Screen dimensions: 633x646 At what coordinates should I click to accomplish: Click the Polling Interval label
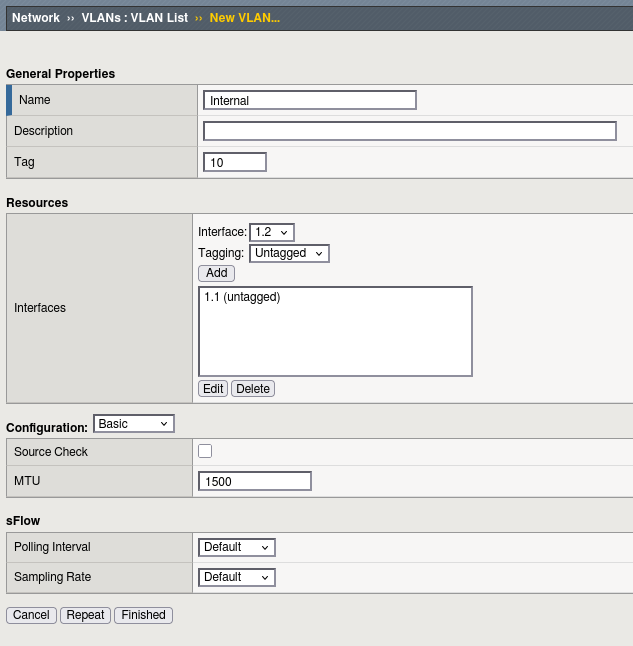click(x=52, y=547)
